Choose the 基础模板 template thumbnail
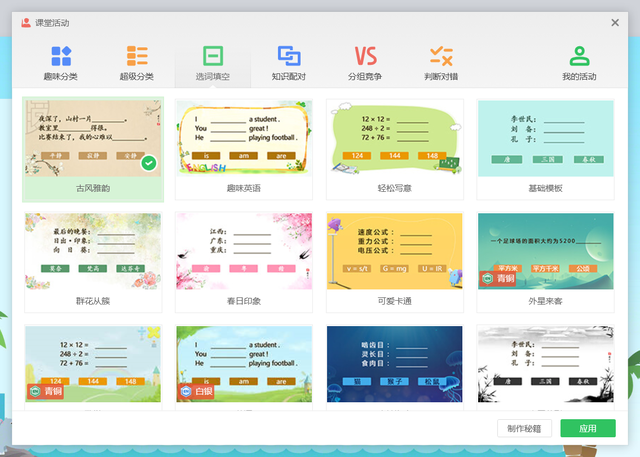The width and height of the screenshot is (640, 457). tap(546, 139)
